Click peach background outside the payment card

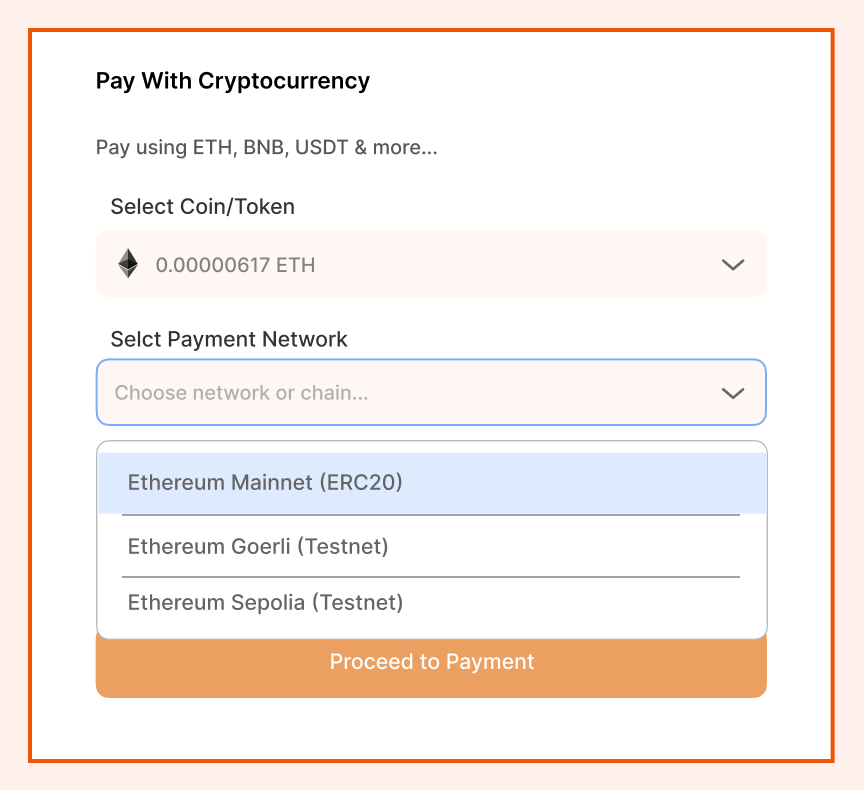pos(14,400)
